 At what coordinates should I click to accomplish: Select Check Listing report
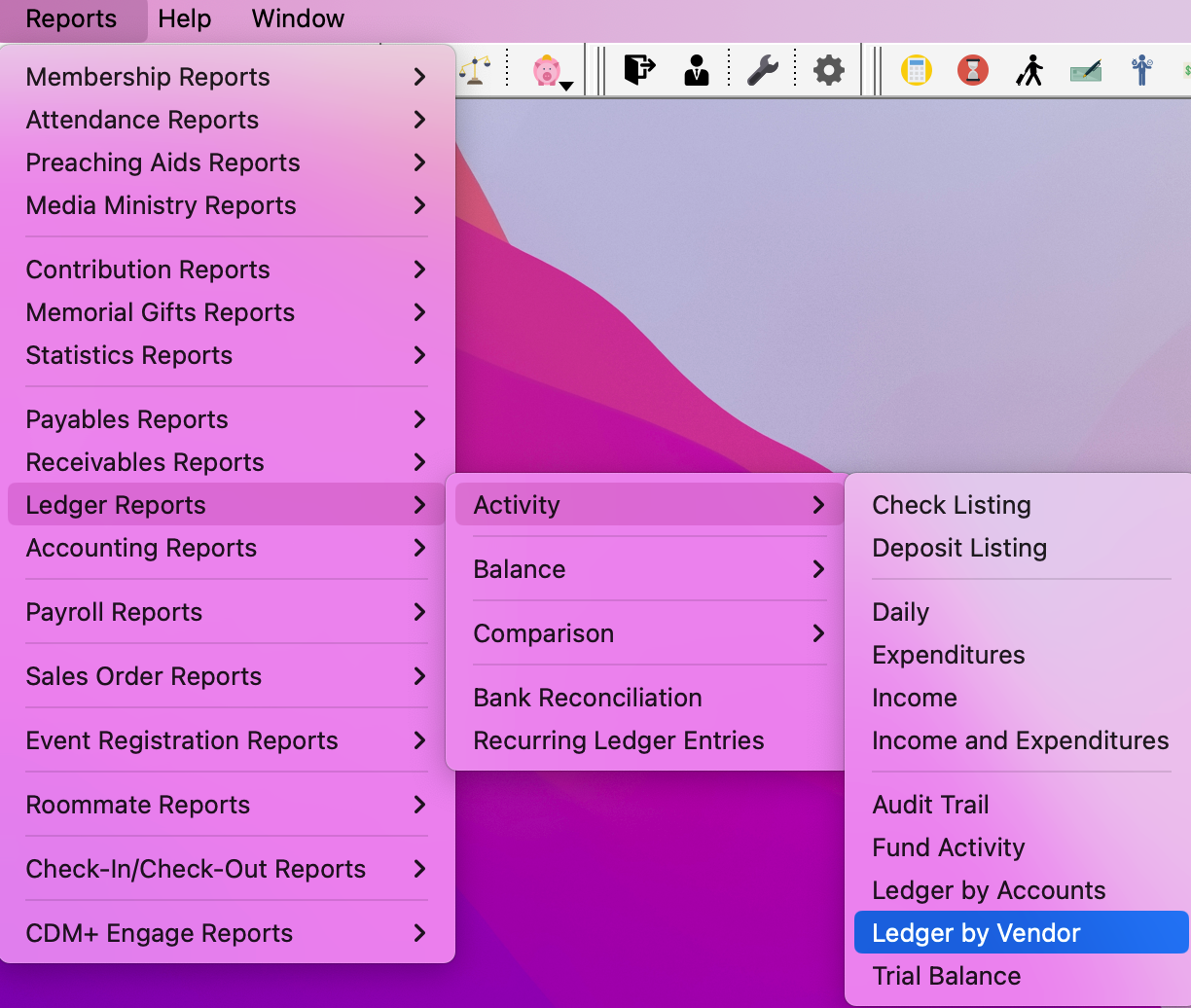[x=952, y=505]
